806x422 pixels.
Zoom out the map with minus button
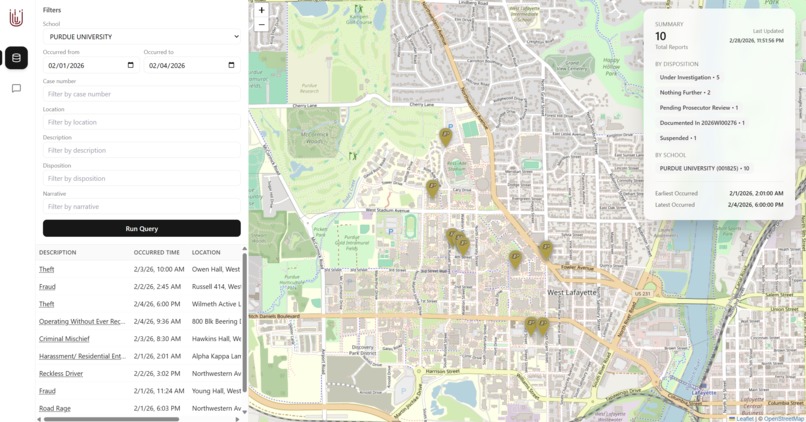(261, 24)
